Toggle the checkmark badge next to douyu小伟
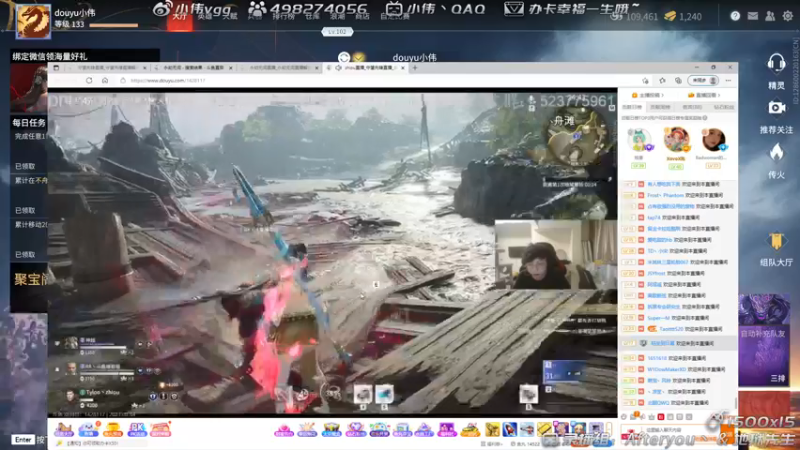The width and height of the screenshot is (800, 450). [359, 58]
